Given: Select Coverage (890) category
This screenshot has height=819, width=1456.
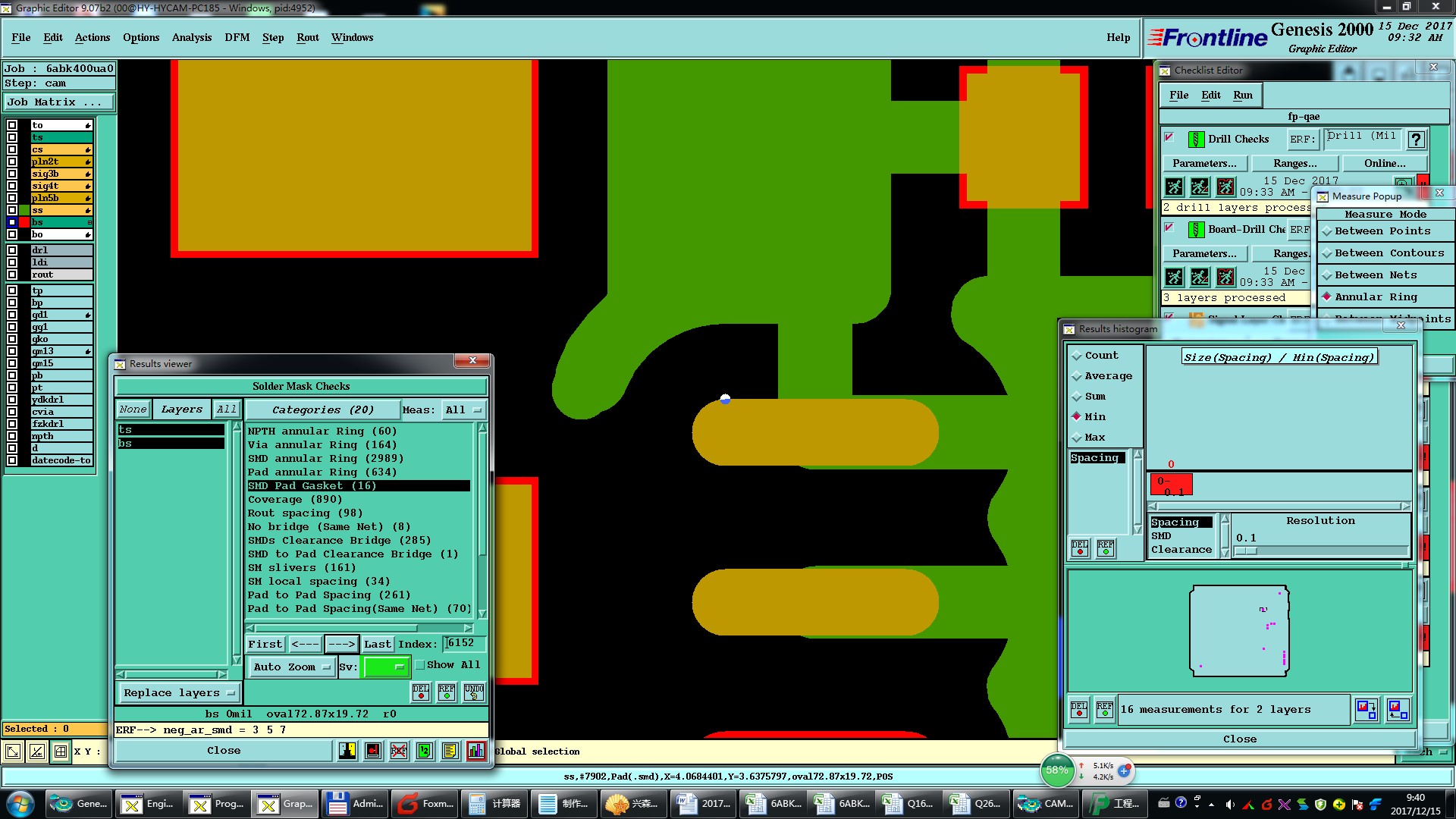Looking at the screenshot, I should point(295,500).
